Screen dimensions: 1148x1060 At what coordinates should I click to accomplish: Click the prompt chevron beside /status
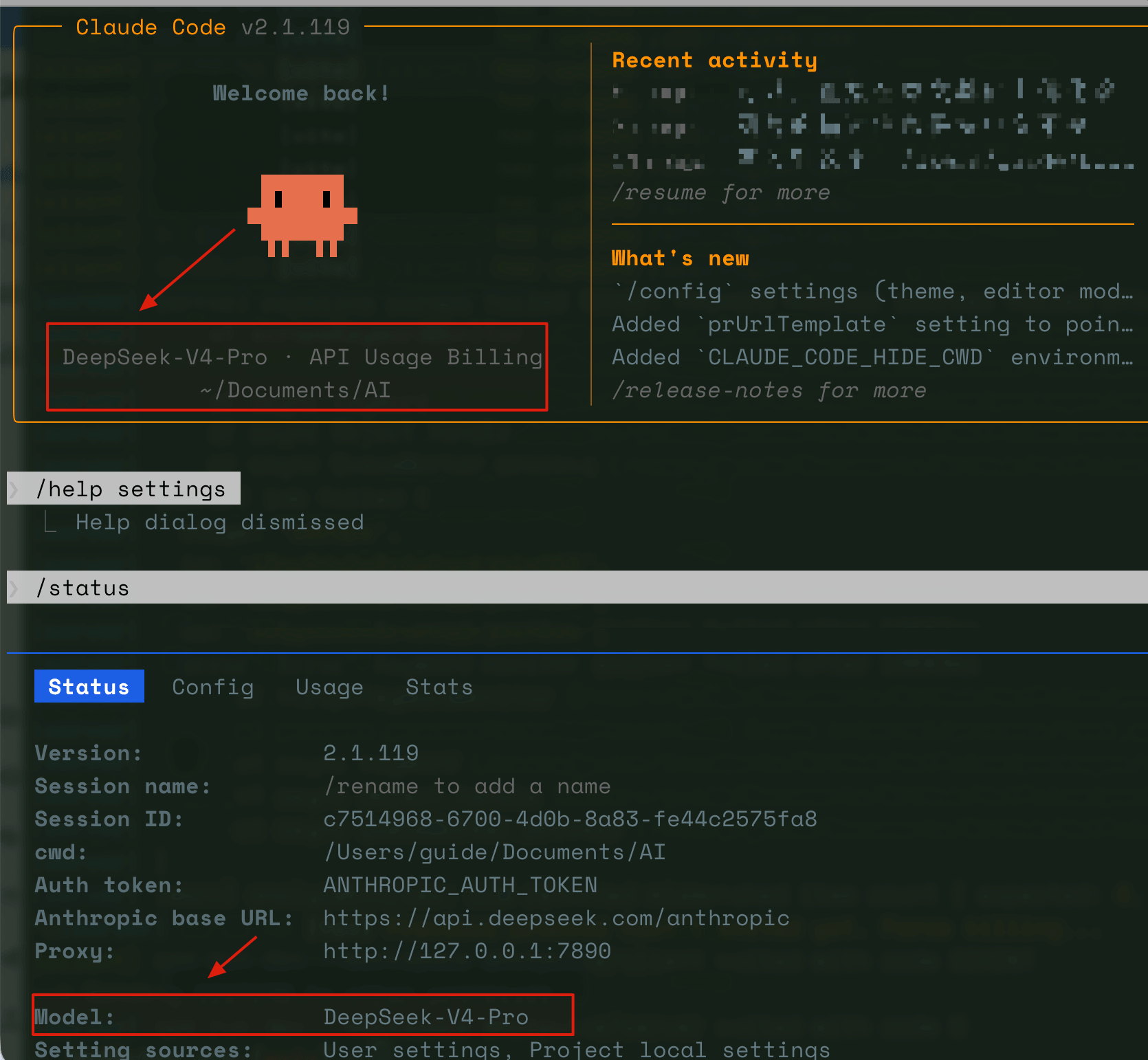pos(14,588)
